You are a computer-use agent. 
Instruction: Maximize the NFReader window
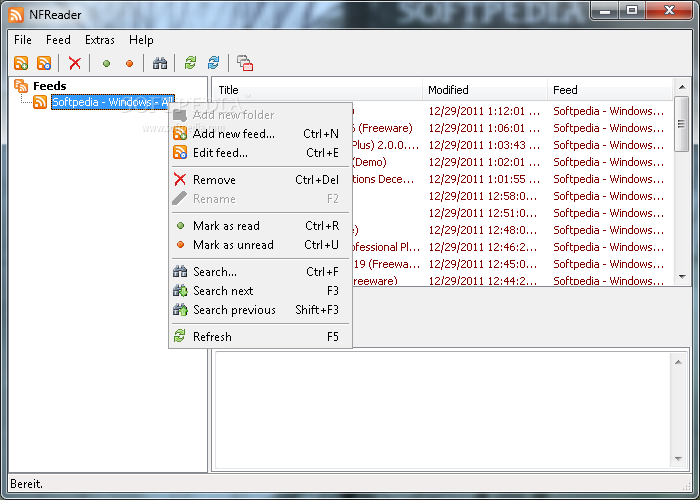click(x=632, y=10)
